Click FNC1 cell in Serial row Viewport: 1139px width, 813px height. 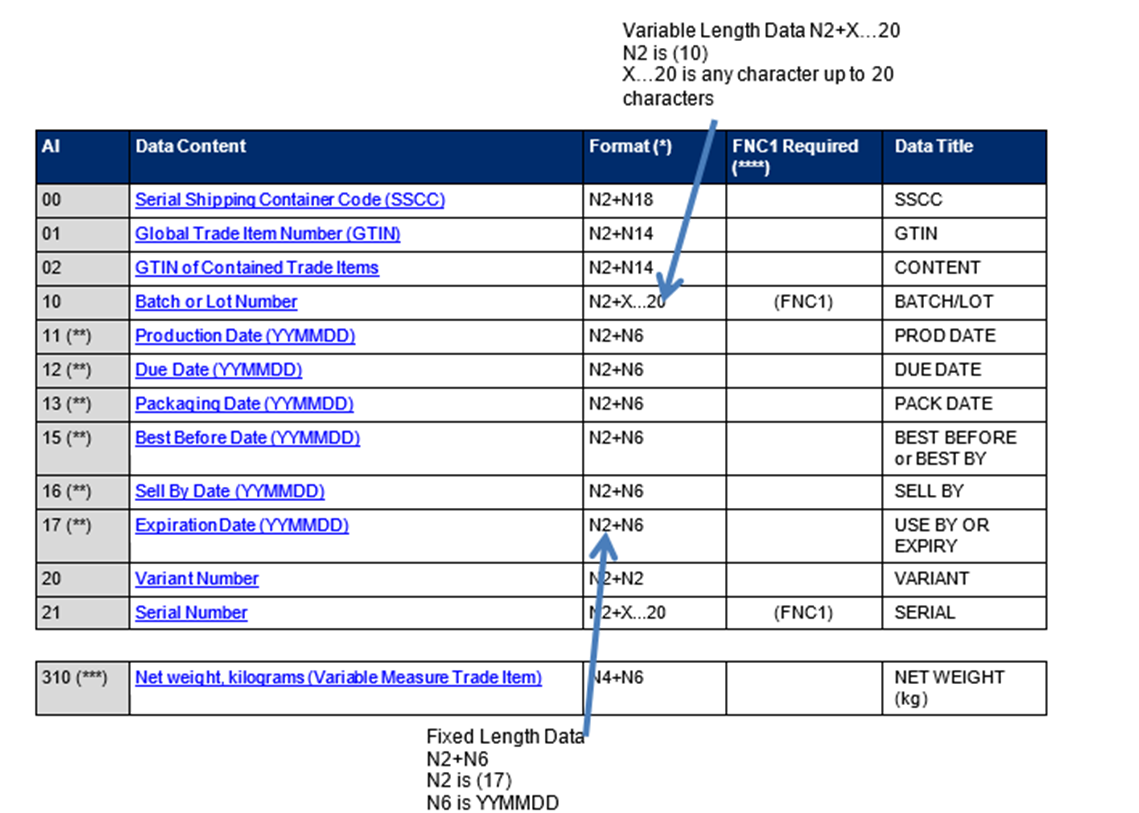tap(804, 613)
